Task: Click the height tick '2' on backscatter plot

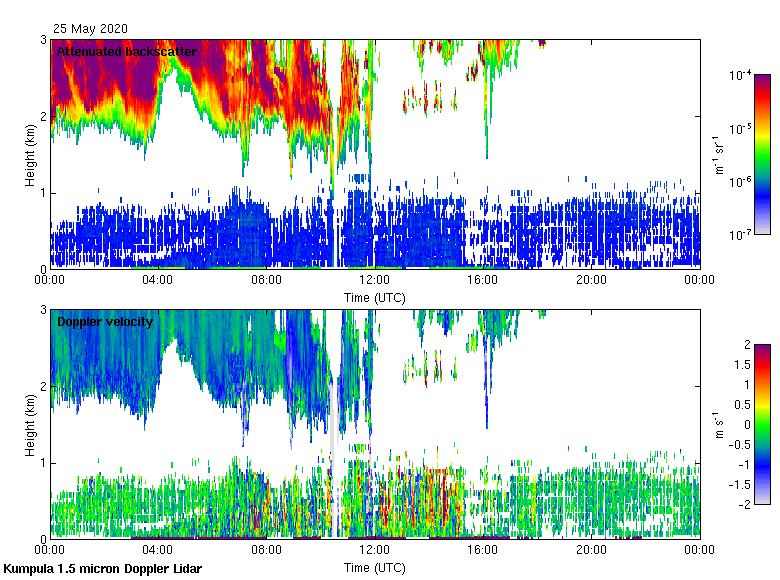Action: pos(43,116)
